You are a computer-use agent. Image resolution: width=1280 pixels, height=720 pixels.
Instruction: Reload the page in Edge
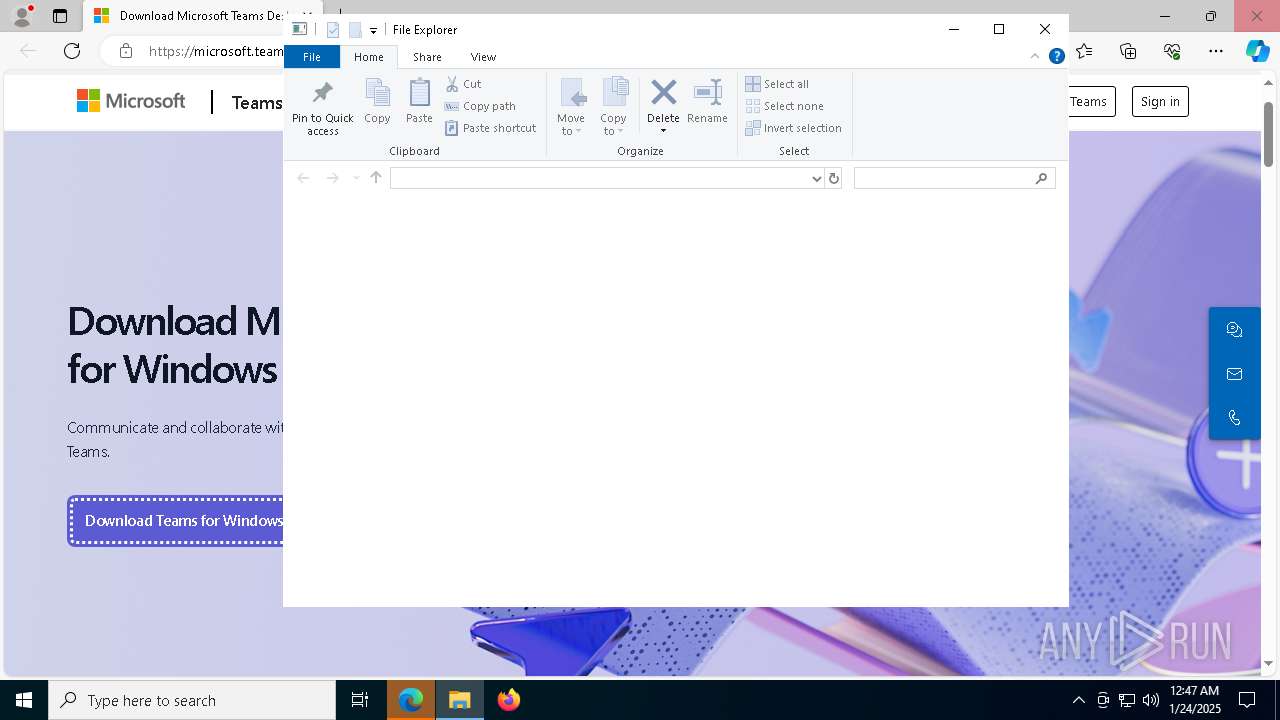click(x=72, y=51)
